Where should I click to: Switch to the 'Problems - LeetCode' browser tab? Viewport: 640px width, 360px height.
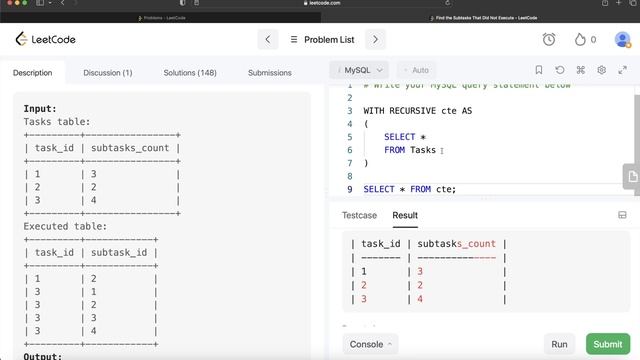point(162,18)
